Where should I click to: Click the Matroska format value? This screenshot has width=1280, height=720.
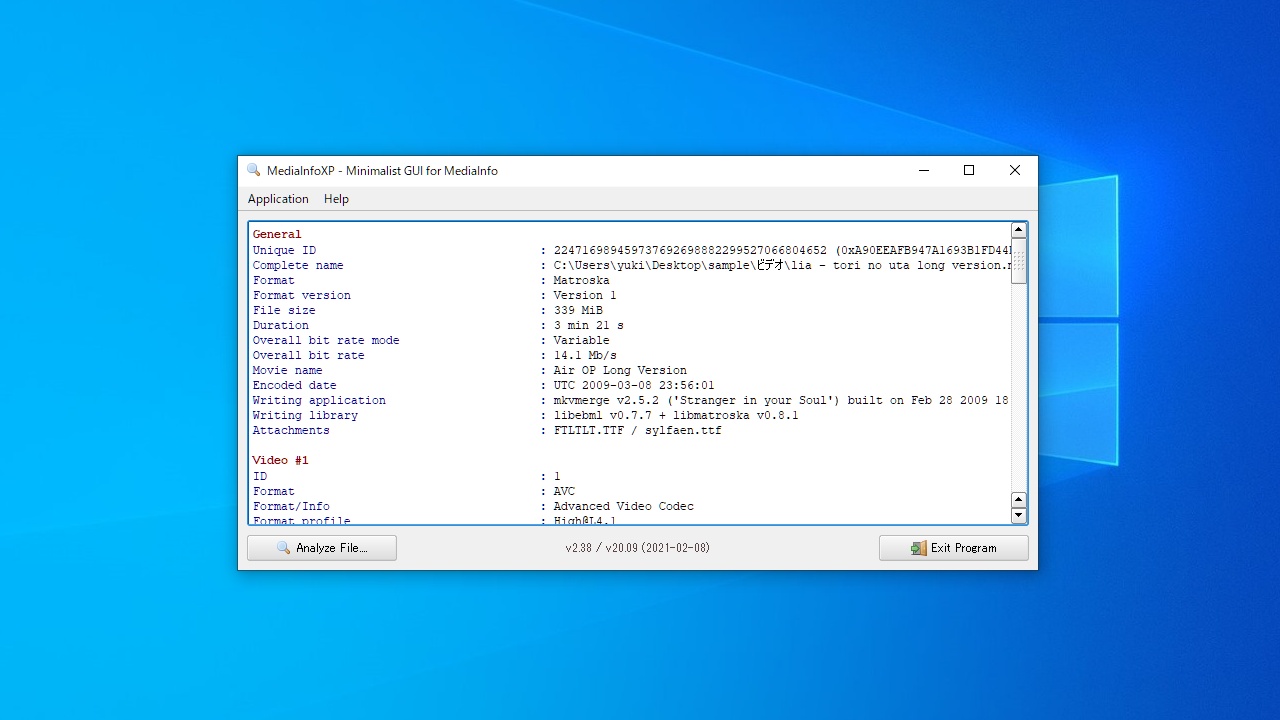coord(582,280)
